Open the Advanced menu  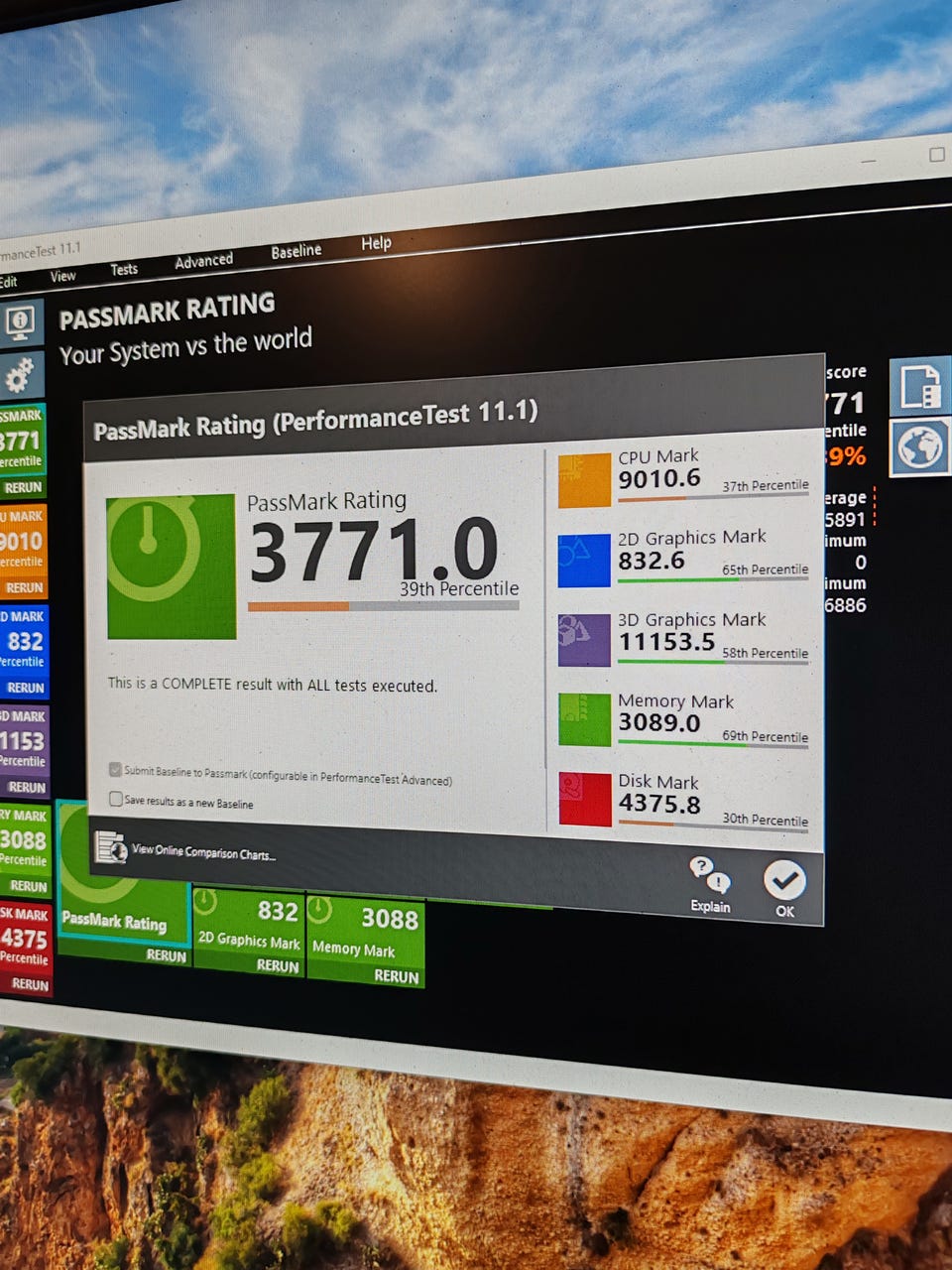203,261
